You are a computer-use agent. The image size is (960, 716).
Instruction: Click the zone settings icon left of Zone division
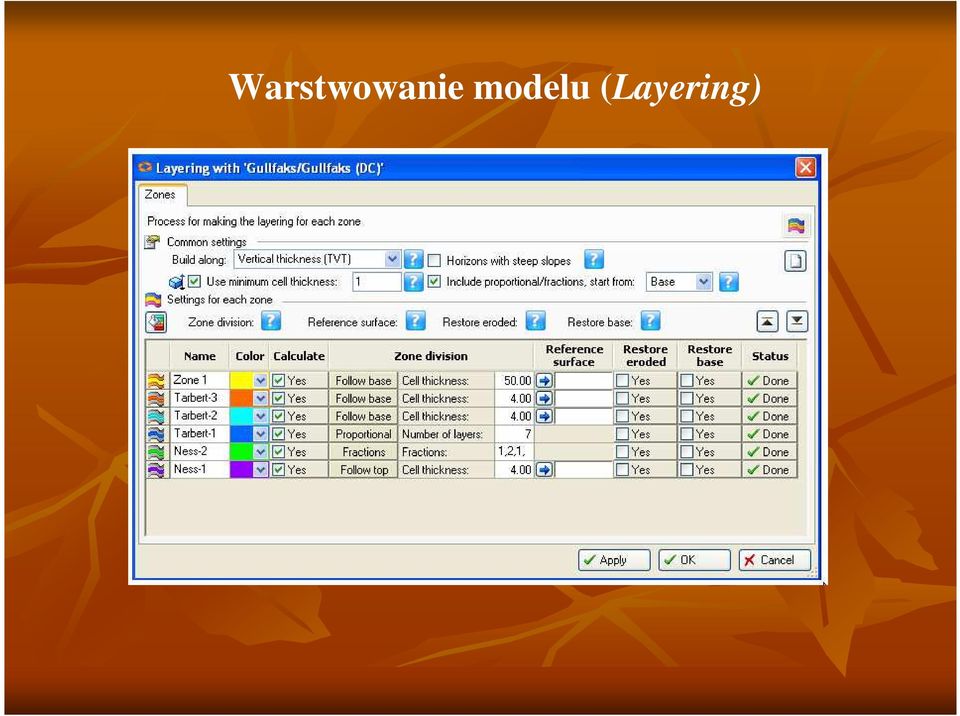[x=156, y=322]
